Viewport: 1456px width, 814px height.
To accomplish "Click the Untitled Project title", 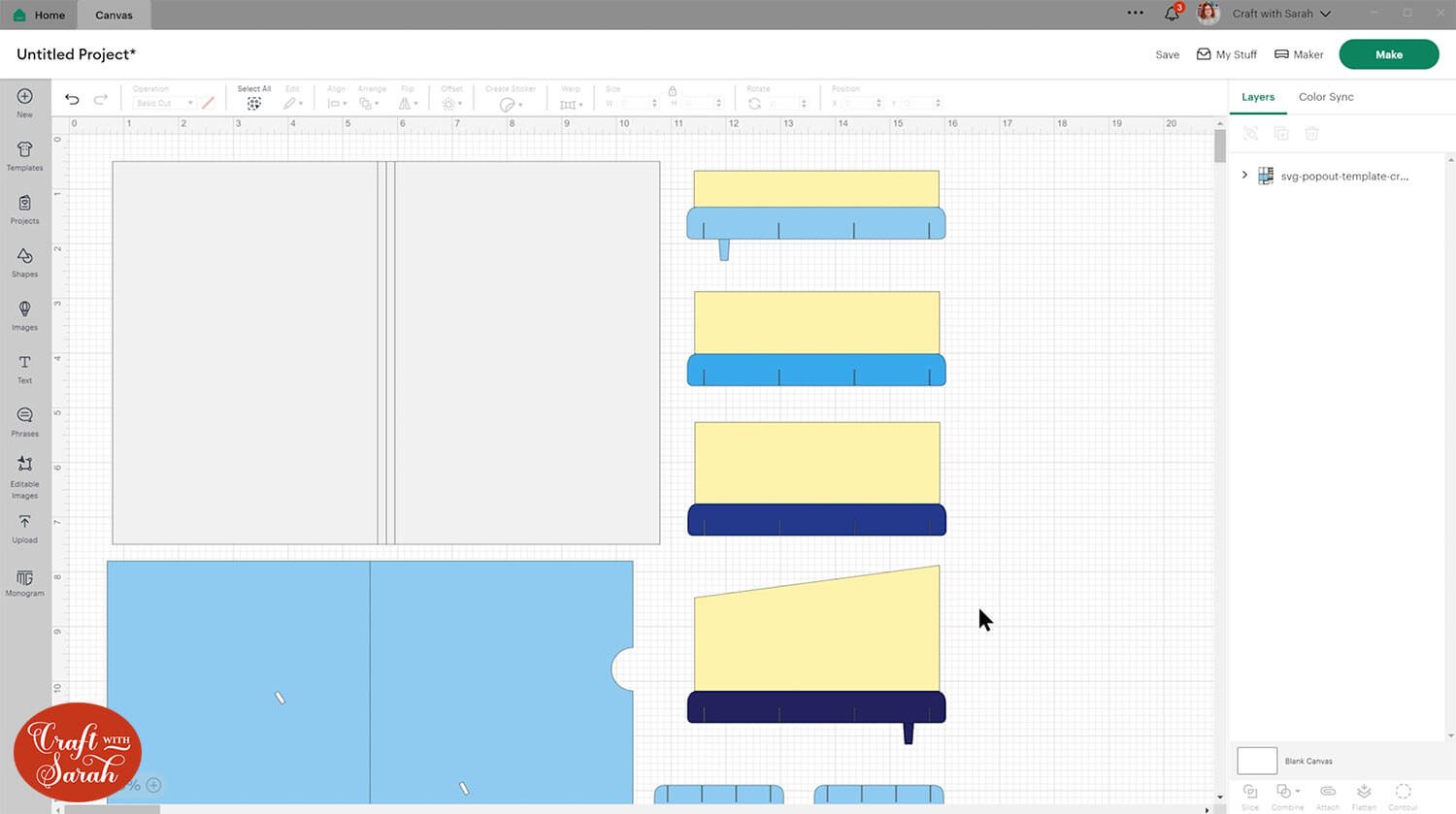I will pyautogui.click(x=77, y=54).
